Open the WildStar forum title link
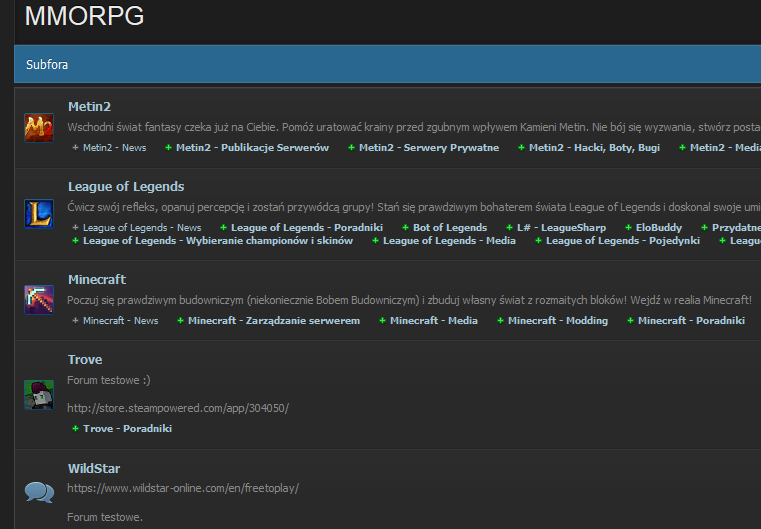Screen dimensions: 761x529 94,469
